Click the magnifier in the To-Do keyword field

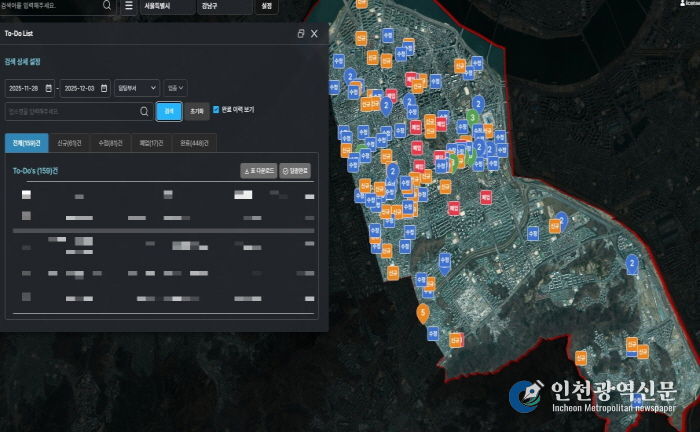144,111
